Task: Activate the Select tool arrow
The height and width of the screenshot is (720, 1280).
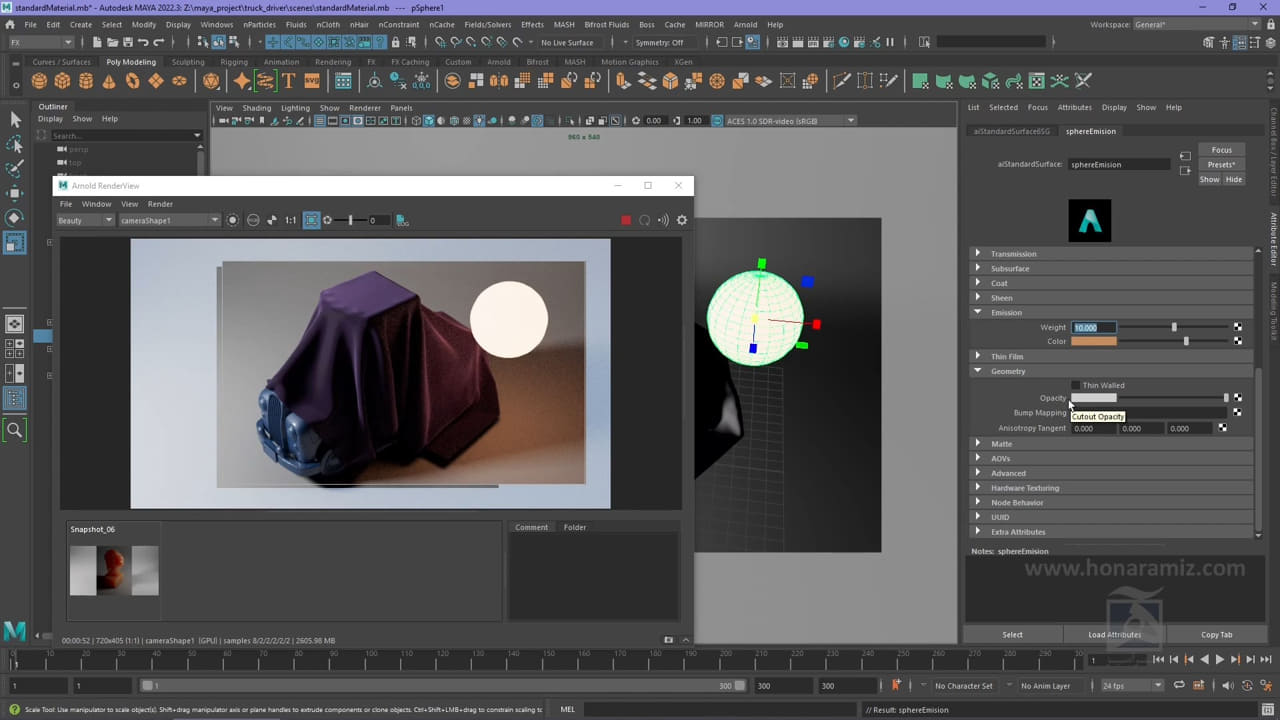Action: tap(15, 120)
